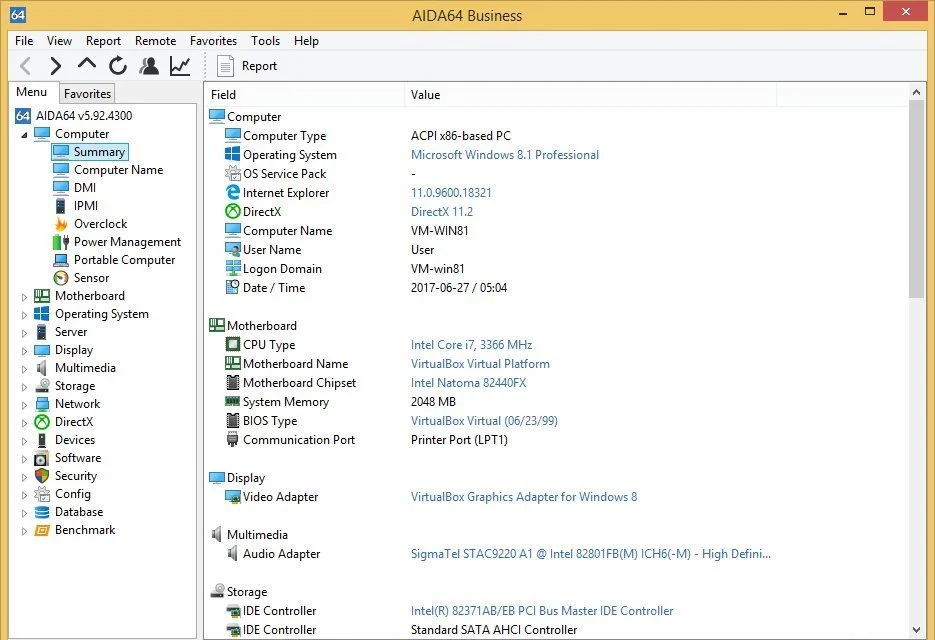The height and width of the screenshot is (640, 935).
Task: Open the File menu
Action: pyautogui.click(x=24, y=41)
